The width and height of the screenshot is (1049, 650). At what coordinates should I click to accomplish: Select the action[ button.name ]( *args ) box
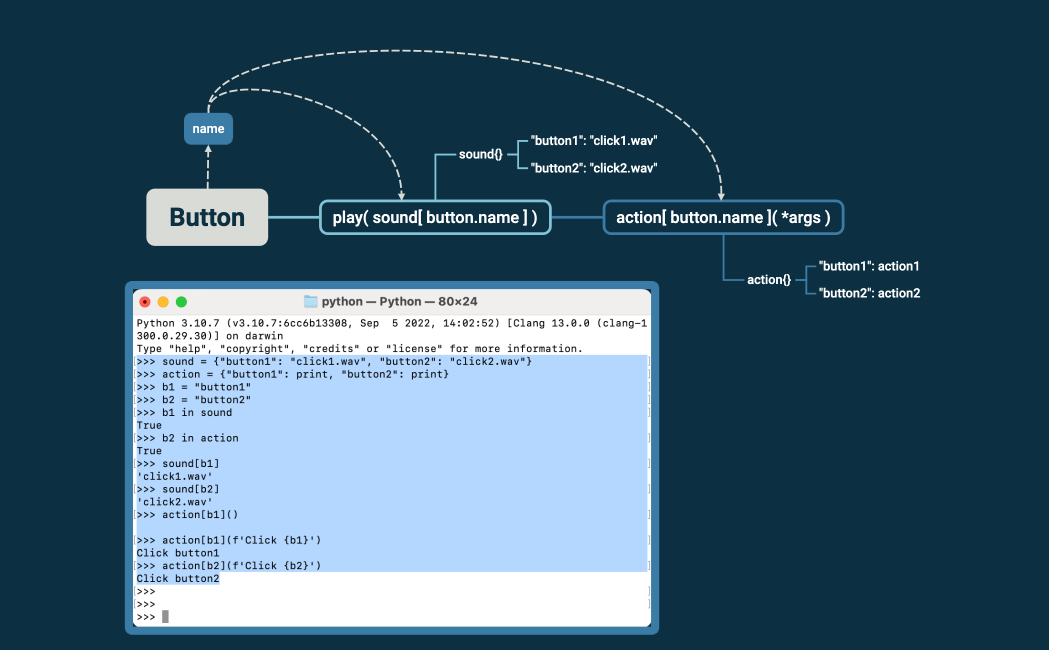coord(723,217)
